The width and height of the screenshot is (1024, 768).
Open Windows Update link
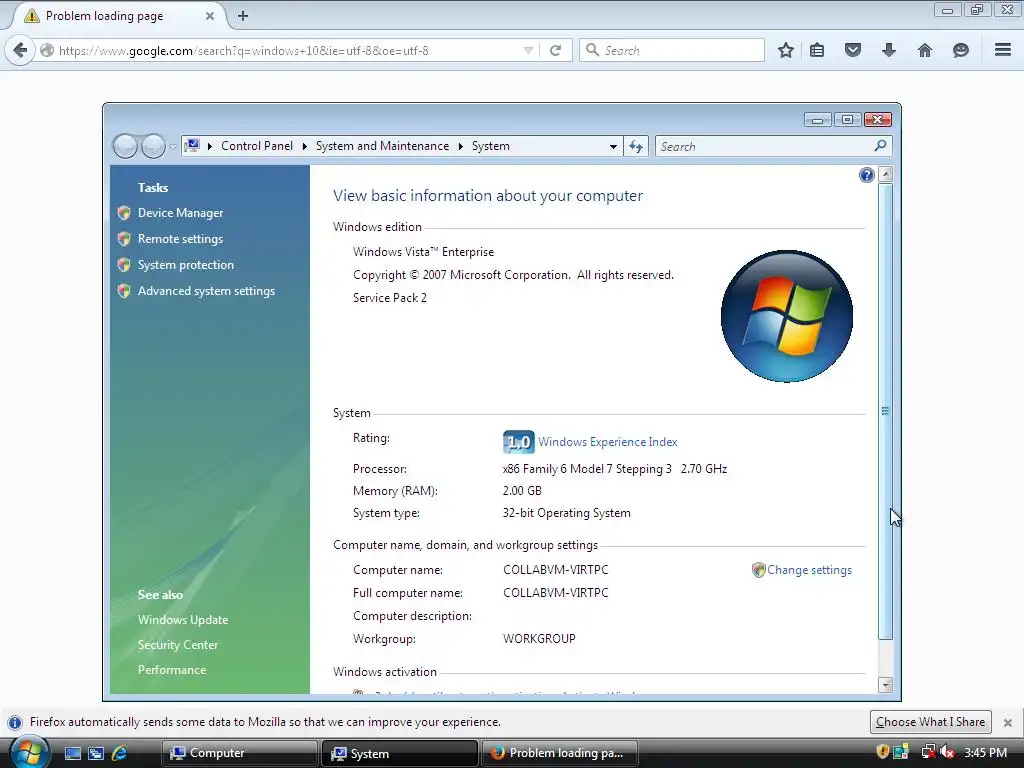point(183,620)
